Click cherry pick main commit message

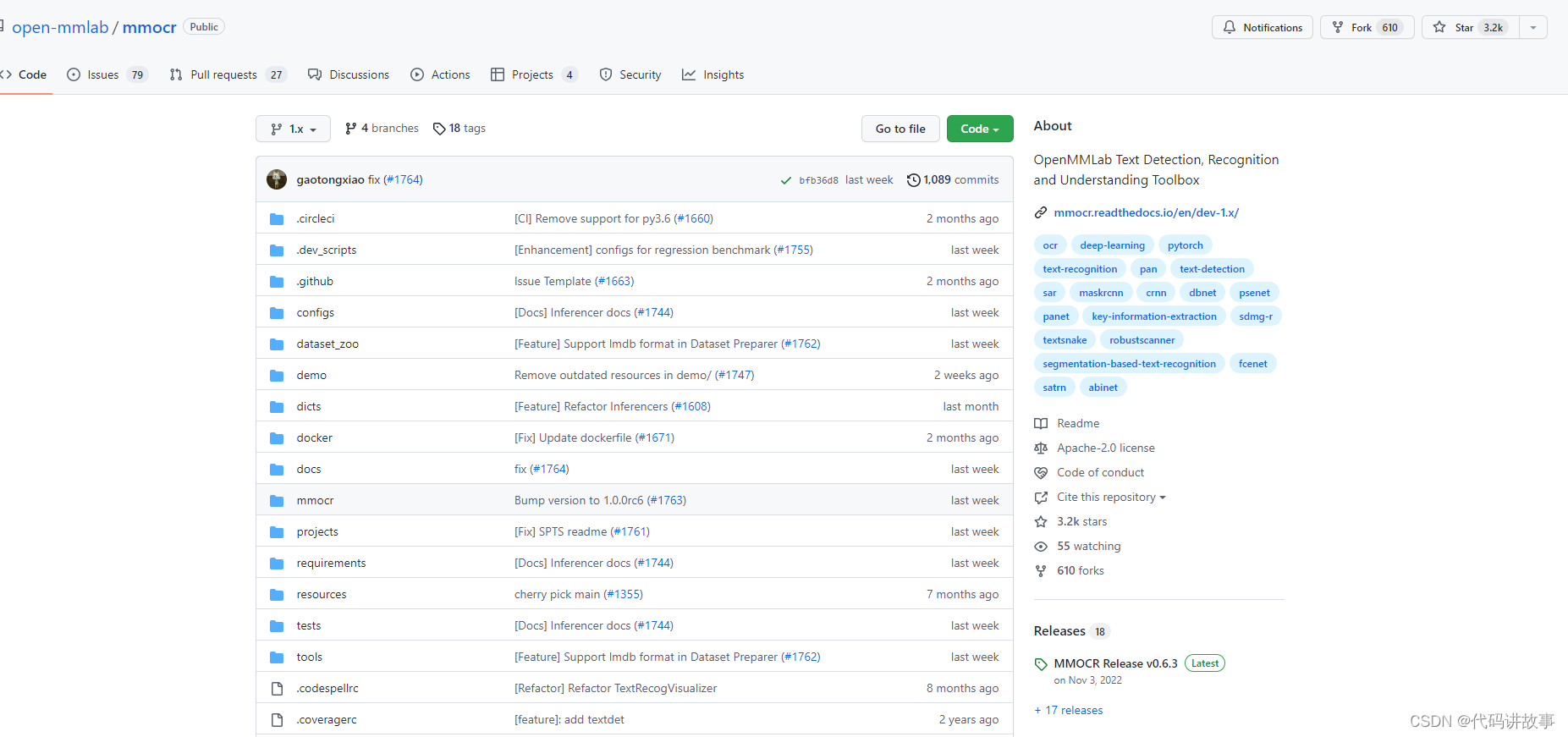tap(557, 594)
